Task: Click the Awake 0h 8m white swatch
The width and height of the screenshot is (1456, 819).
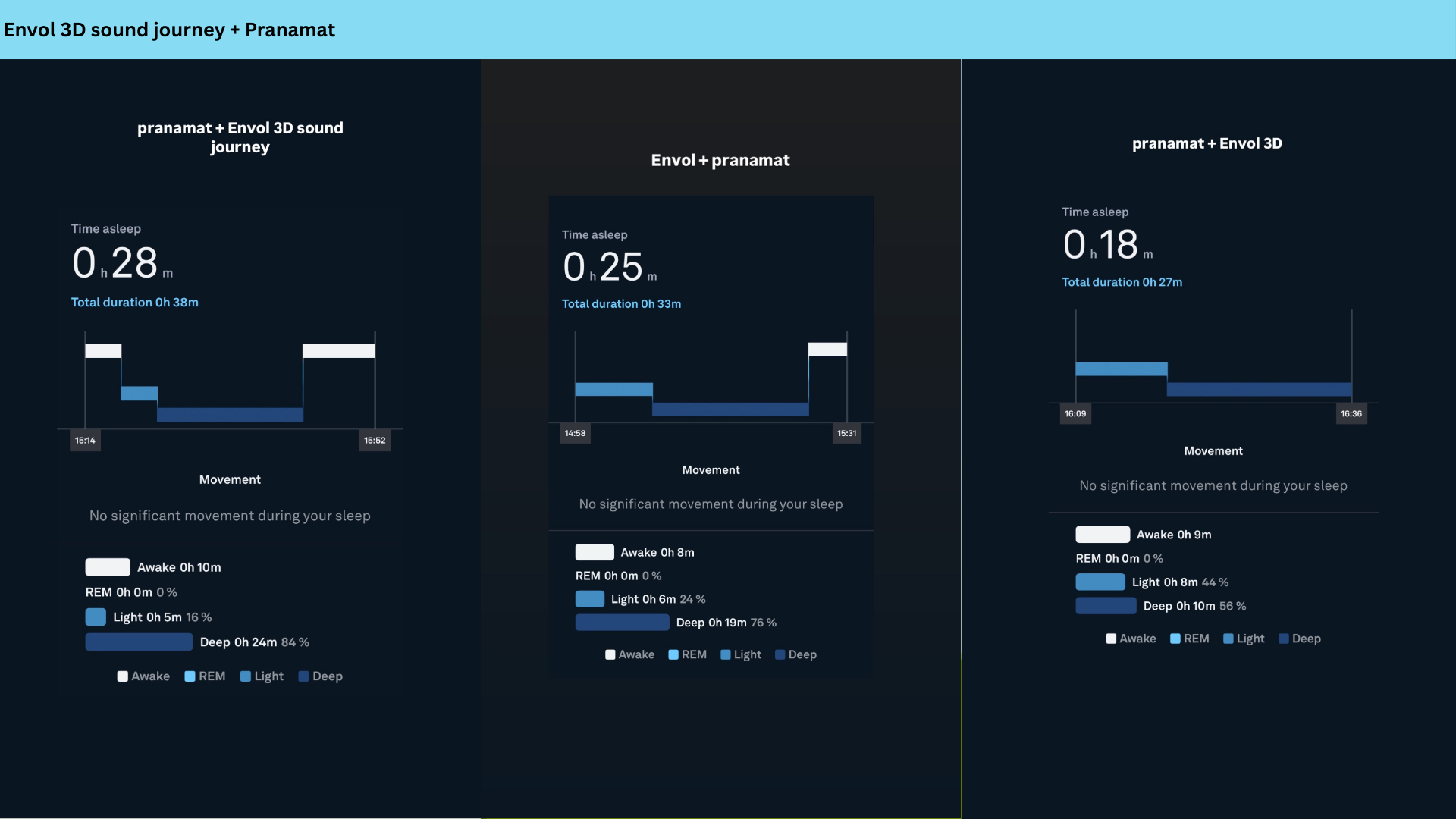Action: click(x=595, y=552)
